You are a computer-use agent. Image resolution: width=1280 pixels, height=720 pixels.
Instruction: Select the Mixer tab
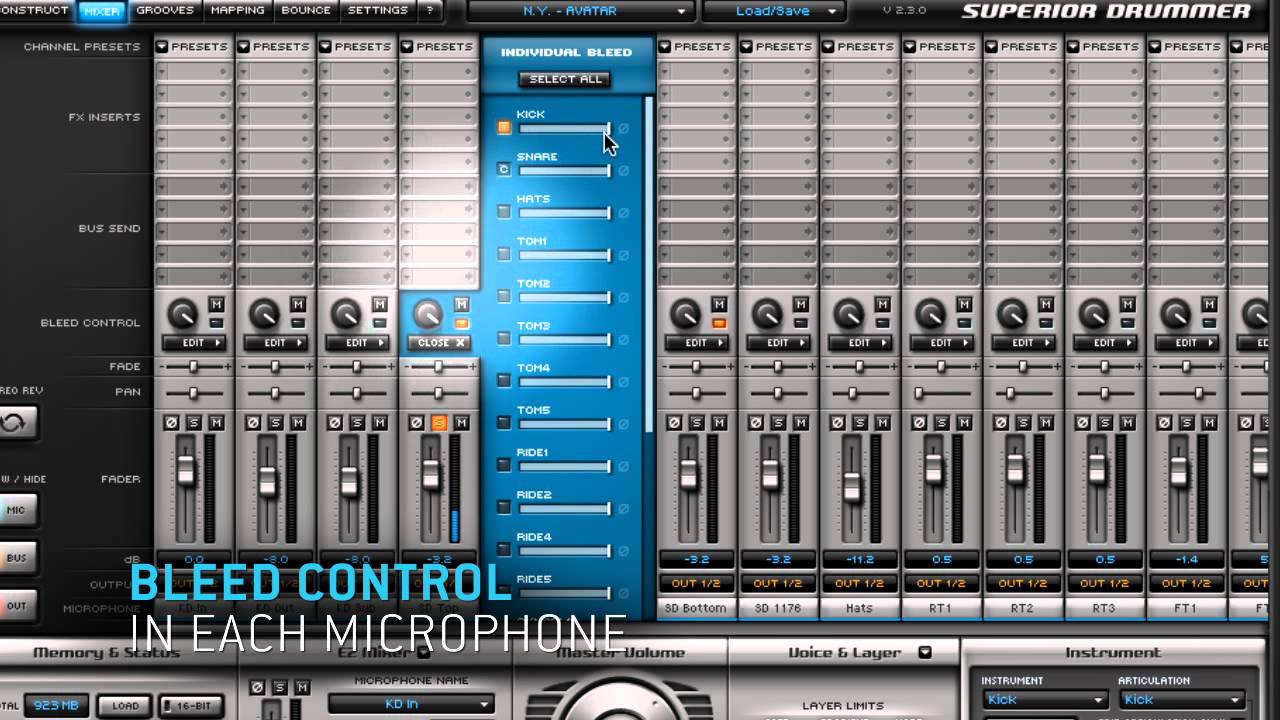click(102, 12)
